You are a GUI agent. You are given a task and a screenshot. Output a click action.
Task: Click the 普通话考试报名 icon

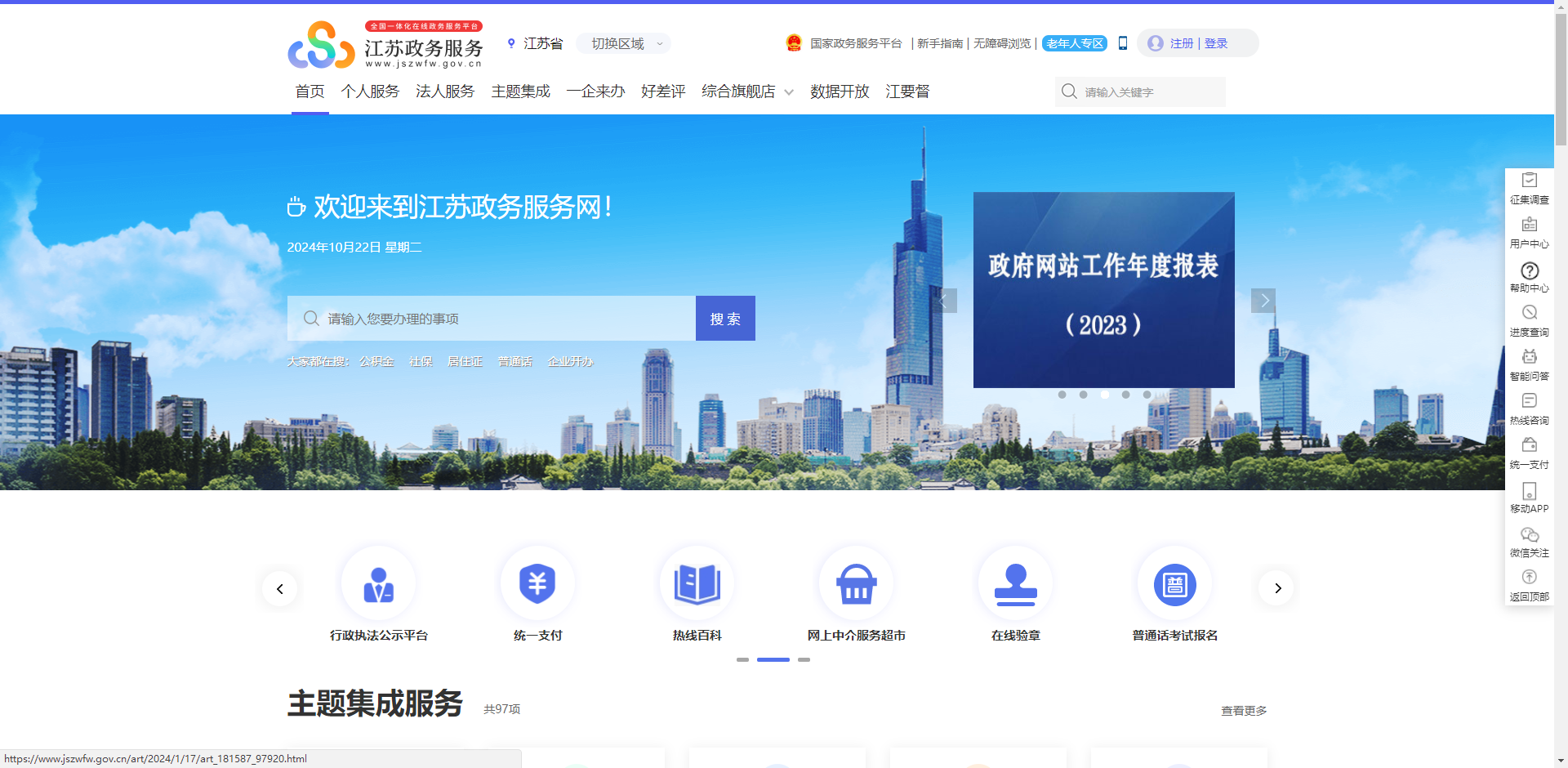(1174, 585)
